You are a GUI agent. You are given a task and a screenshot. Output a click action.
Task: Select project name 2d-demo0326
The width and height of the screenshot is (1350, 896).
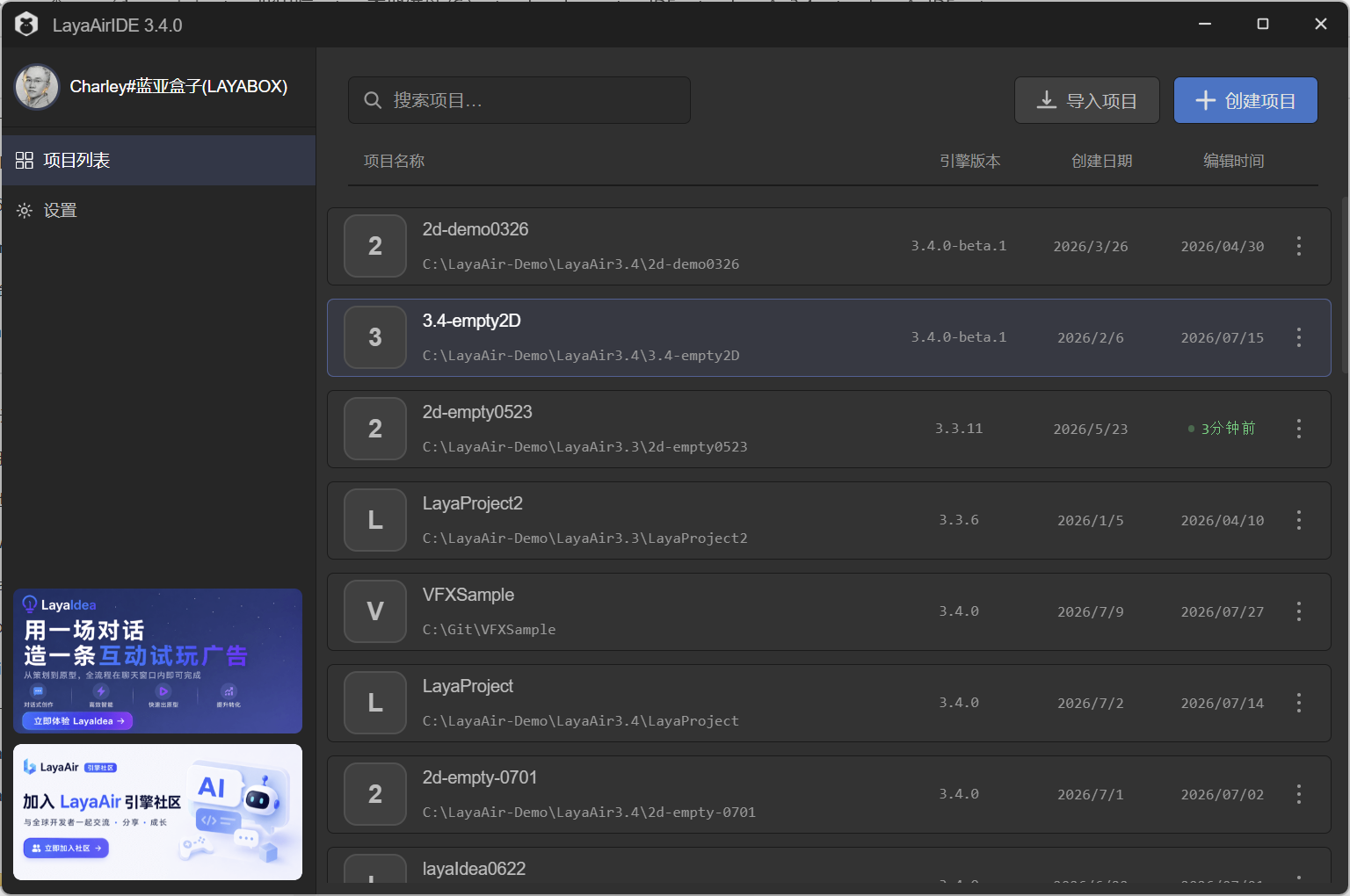(x=475, y=229)
